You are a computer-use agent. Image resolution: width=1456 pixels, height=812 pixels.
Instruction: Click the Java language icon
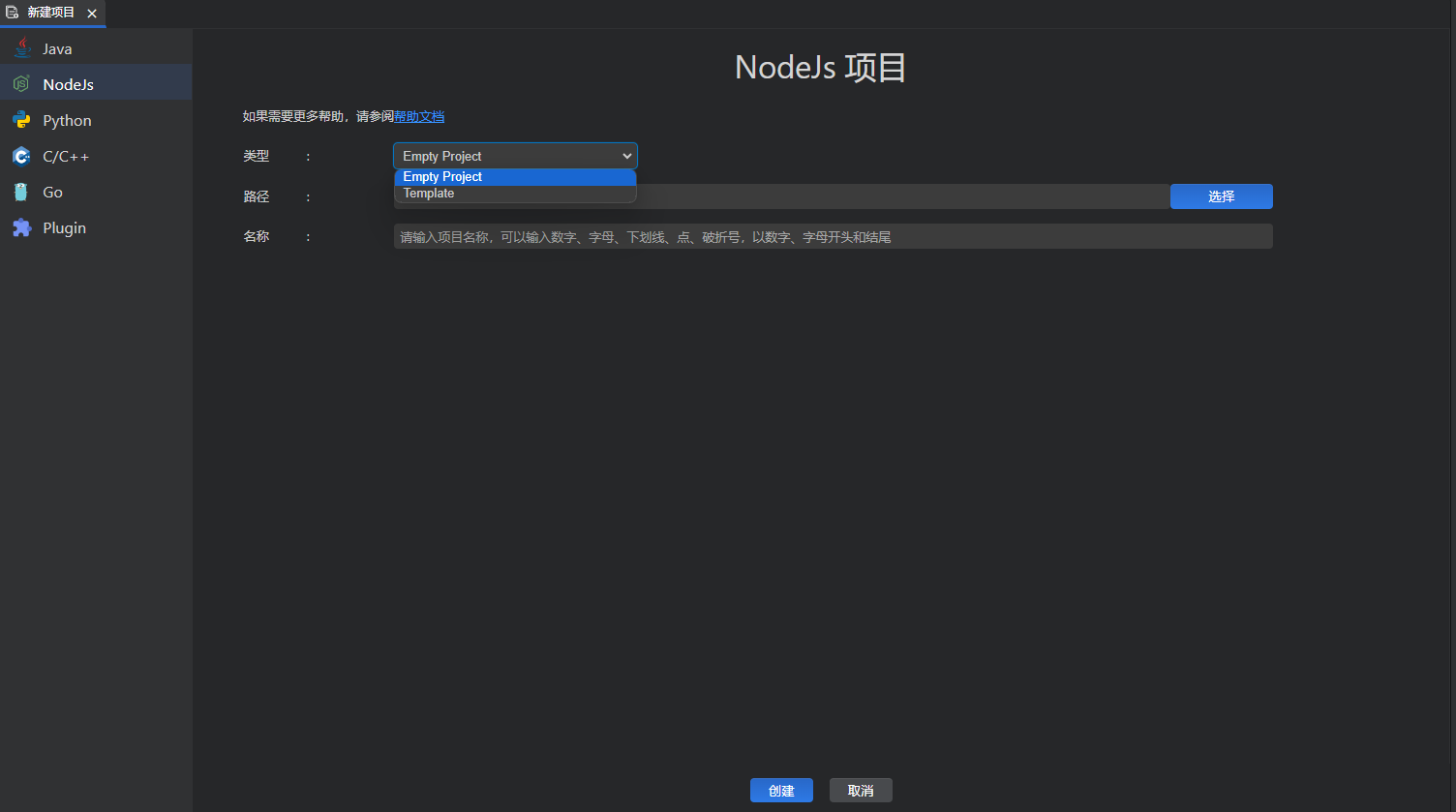(x=21, y=48)
